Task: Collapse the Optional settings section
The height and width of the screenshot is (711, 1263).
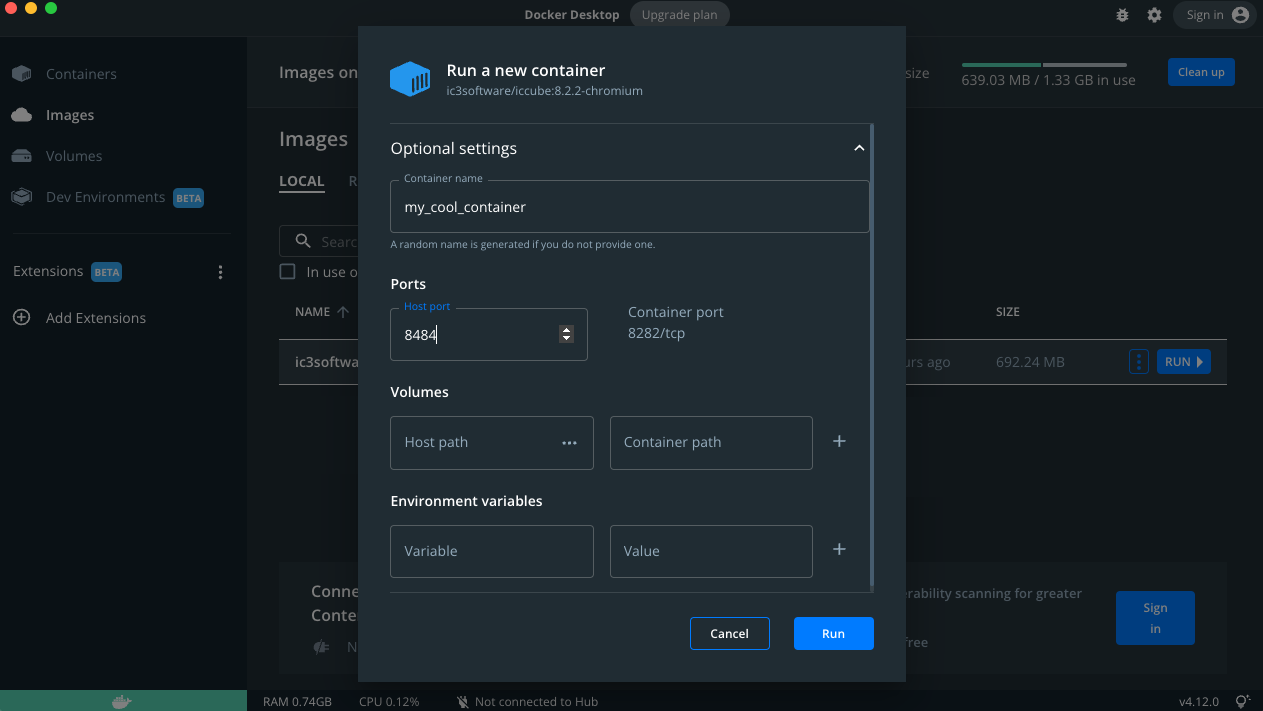Action: click(858, 148)
